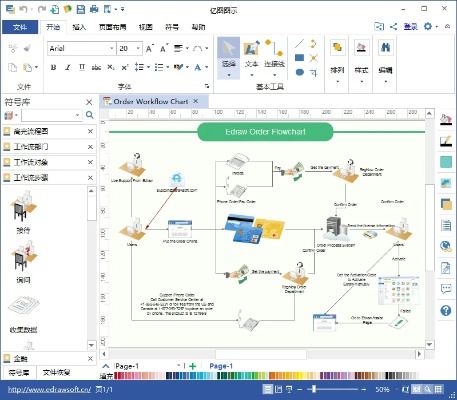Click the green plus add page button

[x=193, y=366]
